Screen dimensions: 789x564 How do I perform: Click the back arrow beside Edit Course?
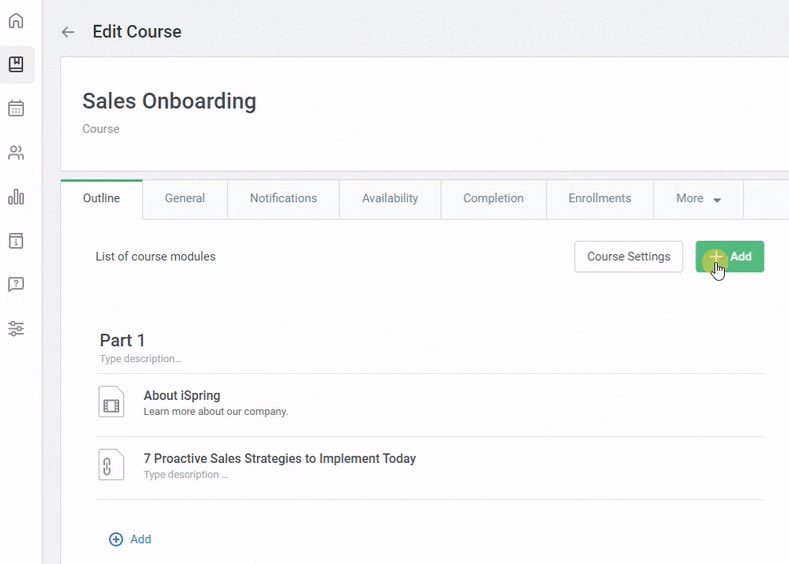point(68,32)
